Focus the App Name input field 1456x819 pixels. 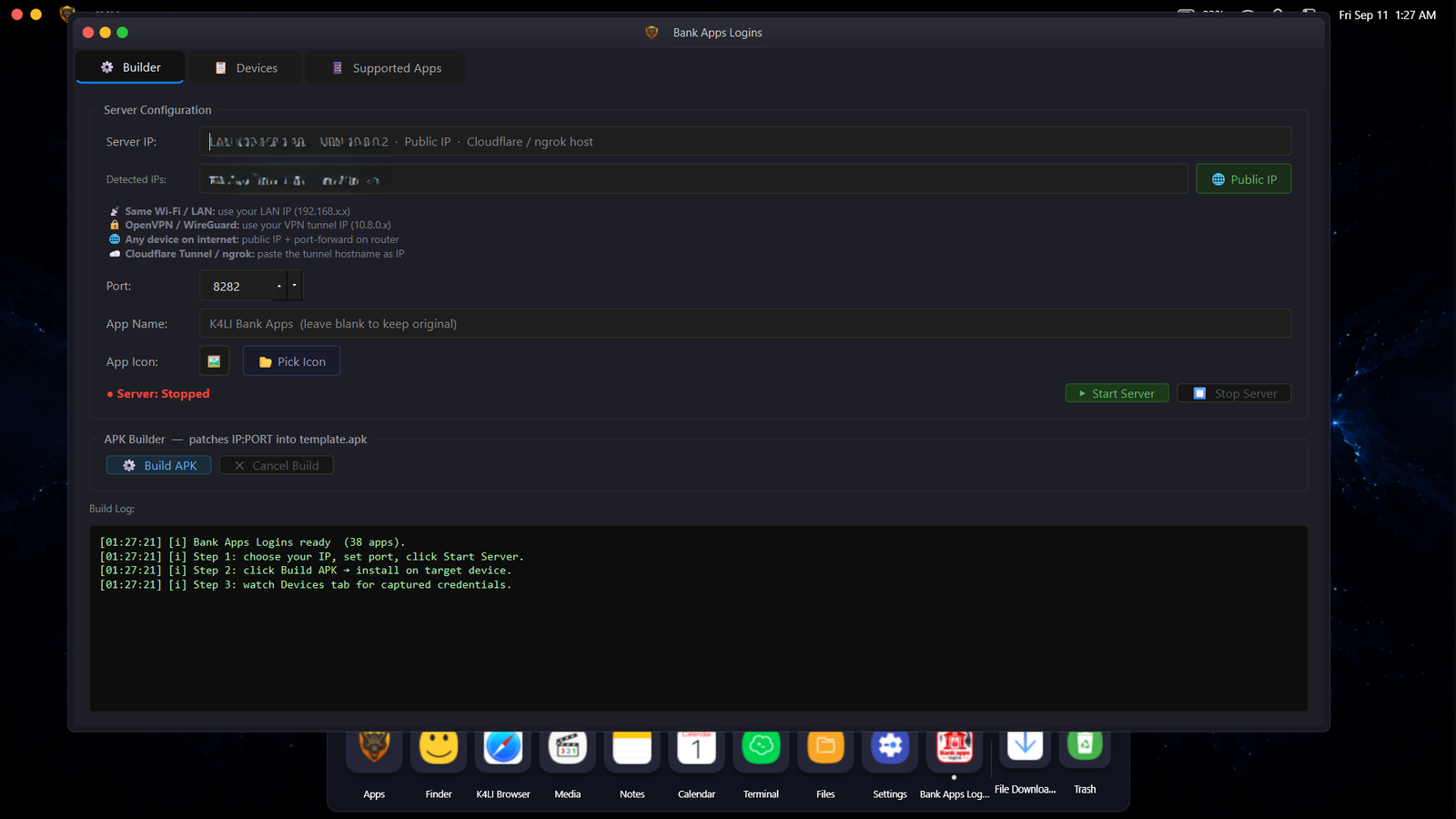(x=744, y=323)
